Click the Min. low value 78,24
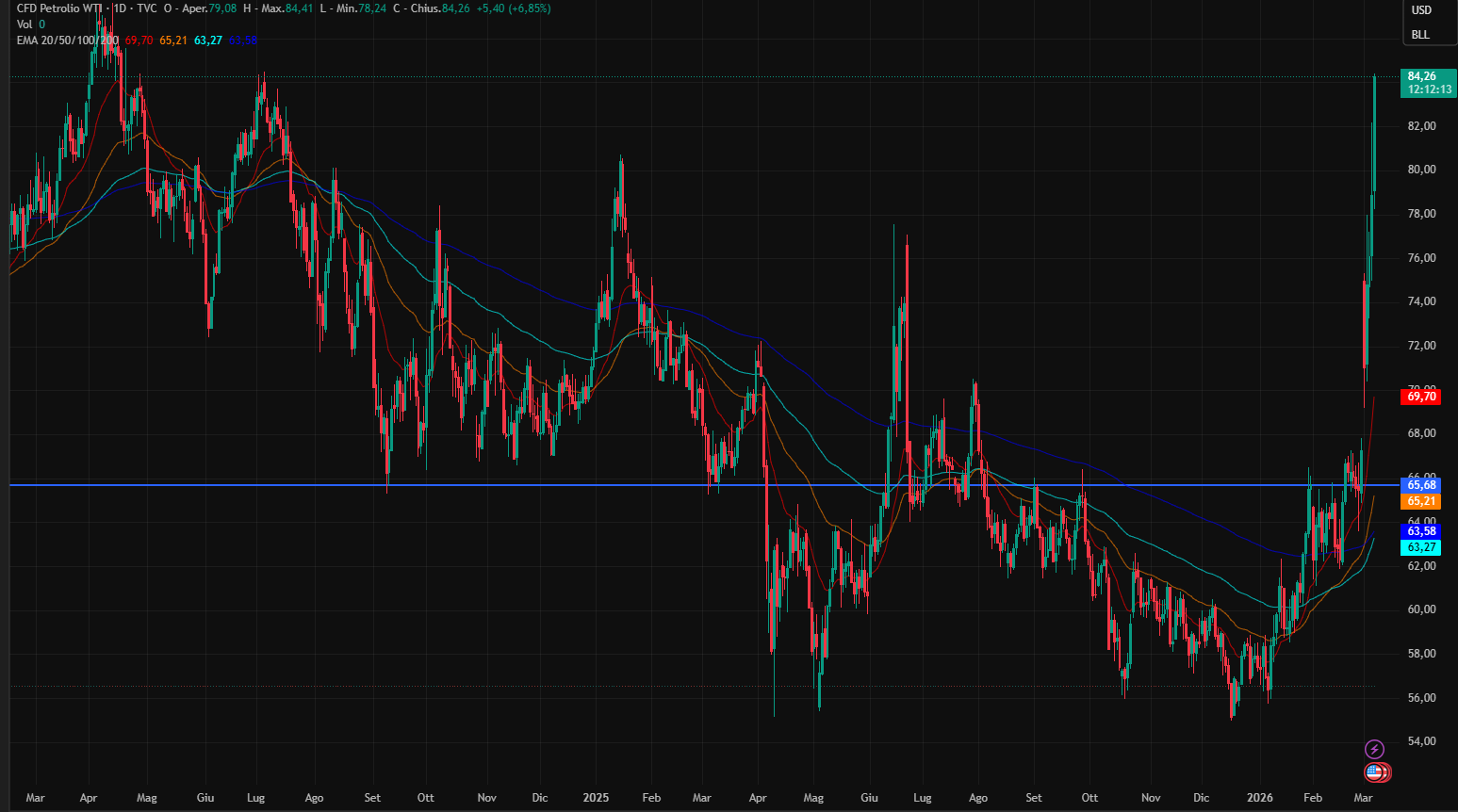Viewport: 1458px width, 812px height. [371, 8]
